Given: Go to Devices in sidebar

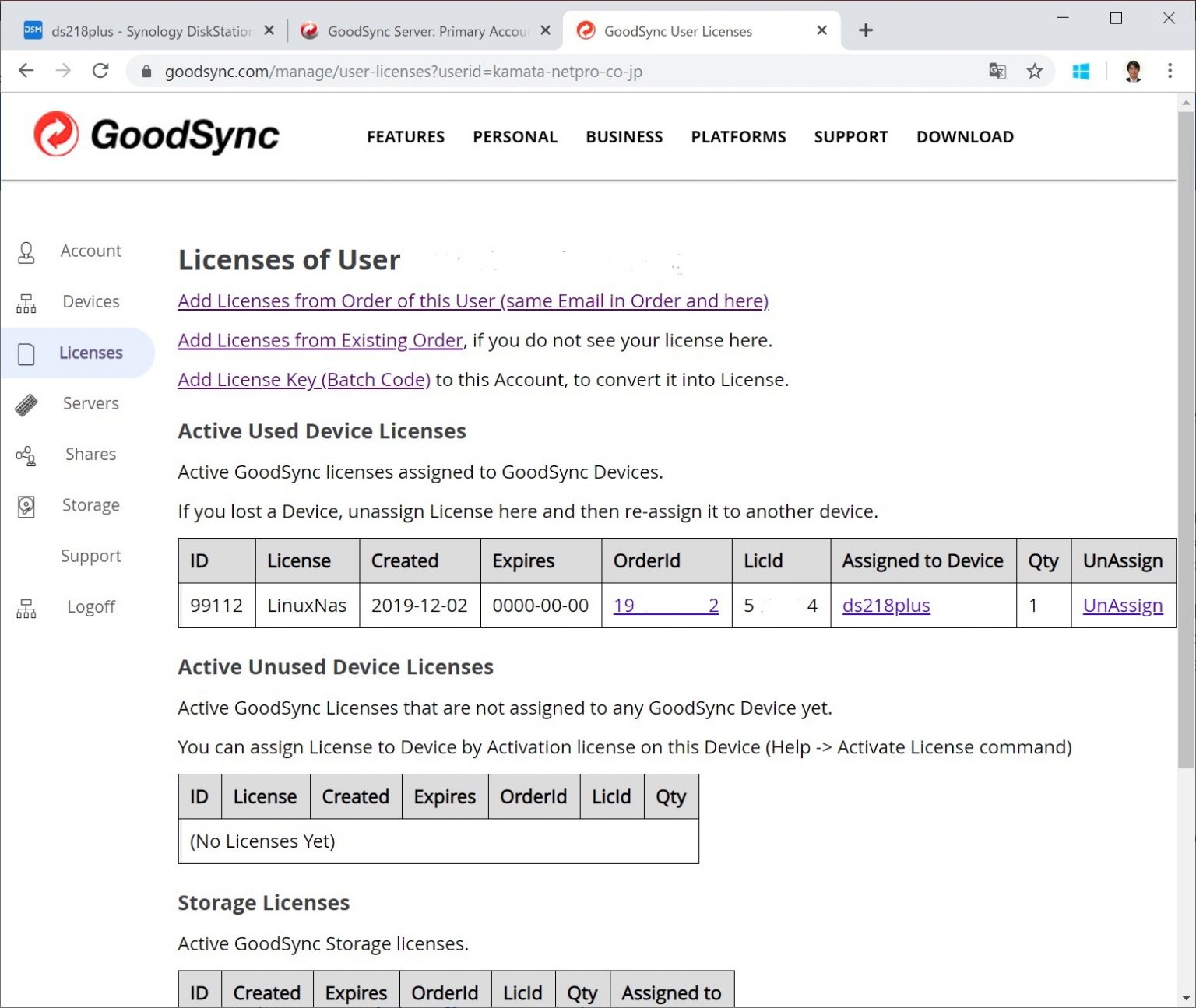Looking at the screenshot, I should (x=91, y=302).
